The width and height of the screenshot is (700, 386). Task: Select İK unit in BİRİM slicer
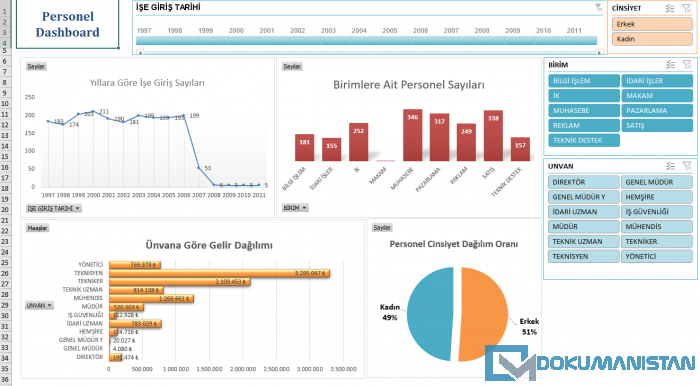[x=584, y=95]
